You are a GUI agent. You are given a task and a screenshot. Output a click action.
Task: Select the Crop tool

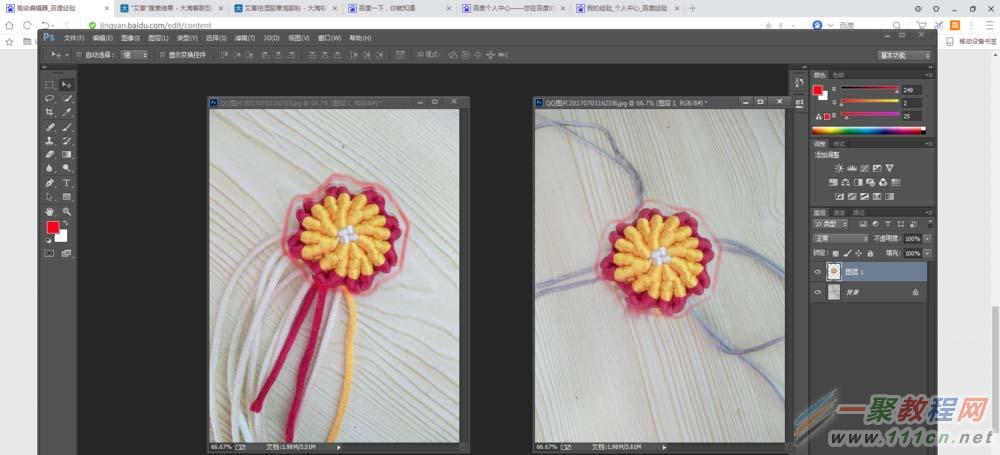[50, 112]
